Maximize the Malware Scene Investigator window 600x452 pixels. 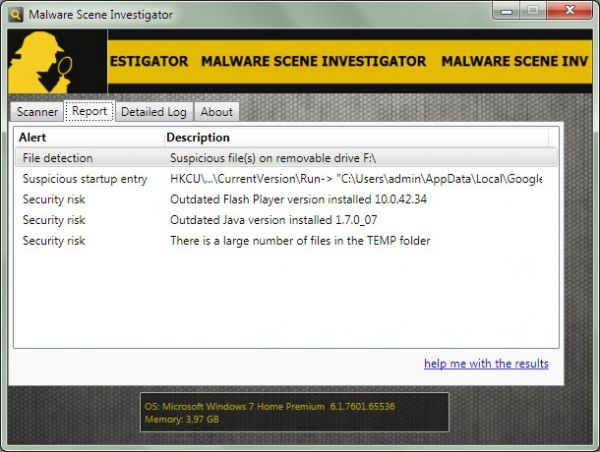tap(533, 11)
